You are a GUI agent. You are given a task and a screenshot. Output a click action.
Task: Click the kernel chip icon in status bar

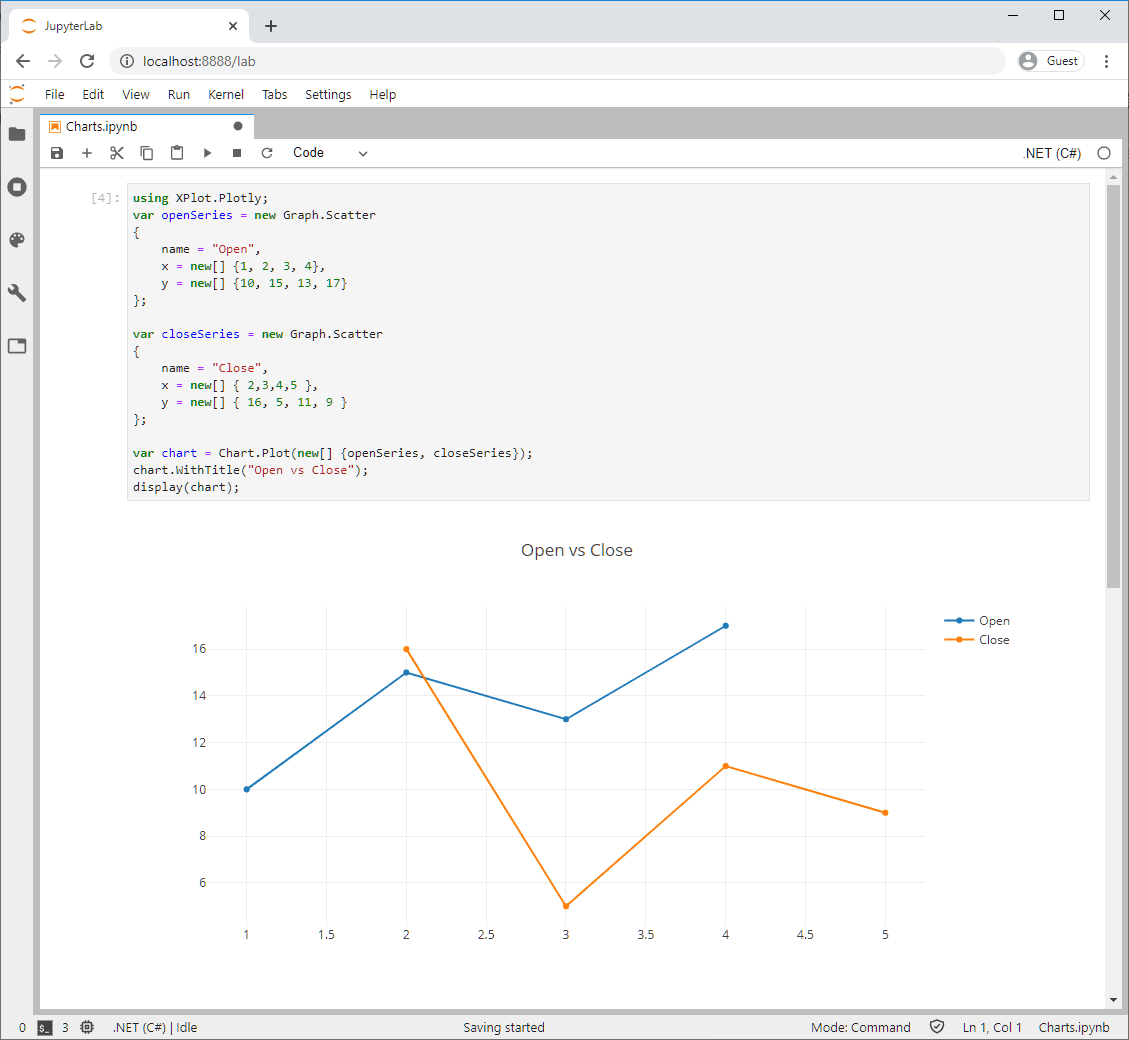coord(87,1027)
